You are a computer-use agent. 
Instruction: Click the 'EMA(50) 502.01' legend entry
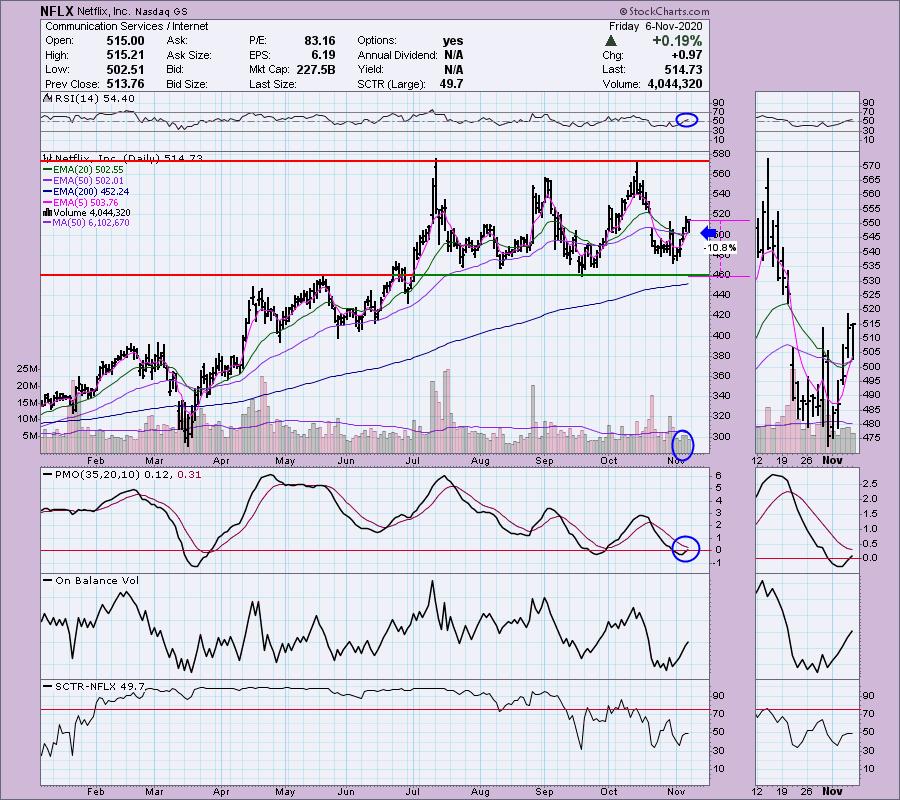pos(88,181)
